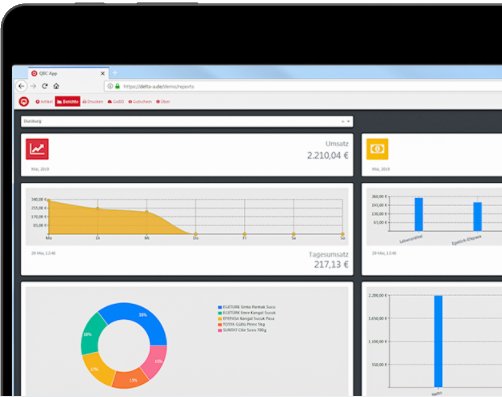
Task: Open a new browser tab with plus
Action: click(115, 73)
